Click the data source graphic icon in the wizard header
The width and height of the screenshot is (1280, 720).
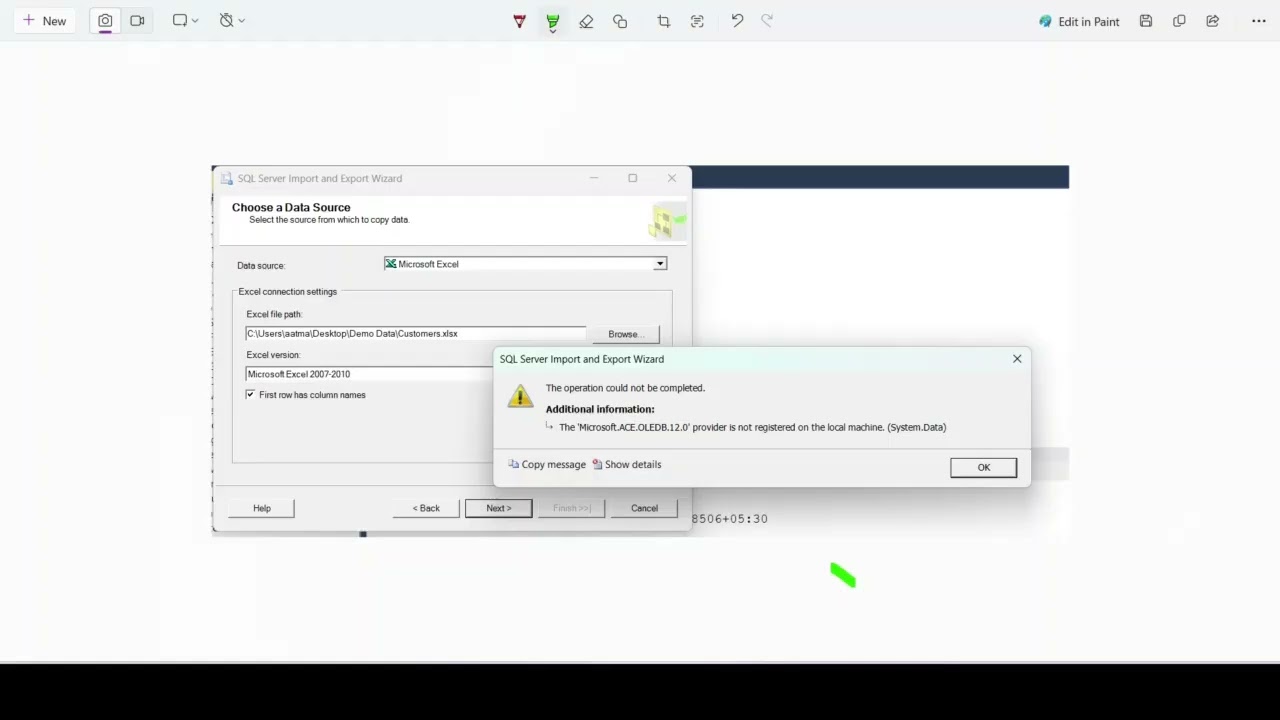point(667,222)
